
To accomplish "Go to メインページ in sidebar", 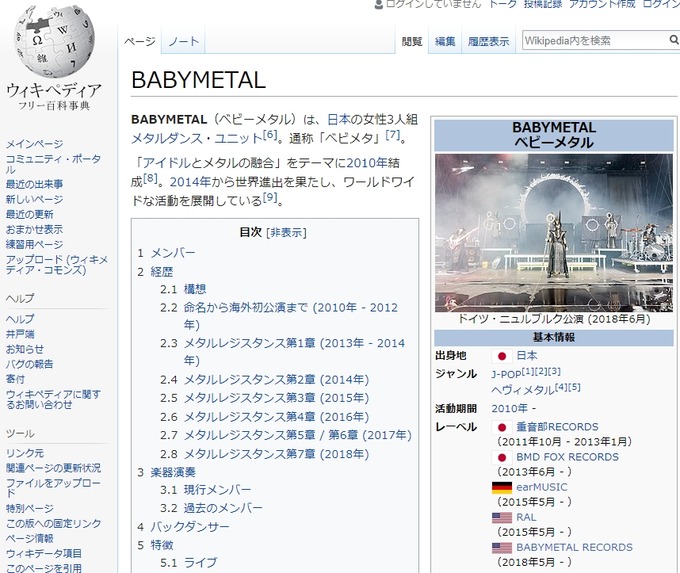I will pyautogui.click(x=34, y=144).
